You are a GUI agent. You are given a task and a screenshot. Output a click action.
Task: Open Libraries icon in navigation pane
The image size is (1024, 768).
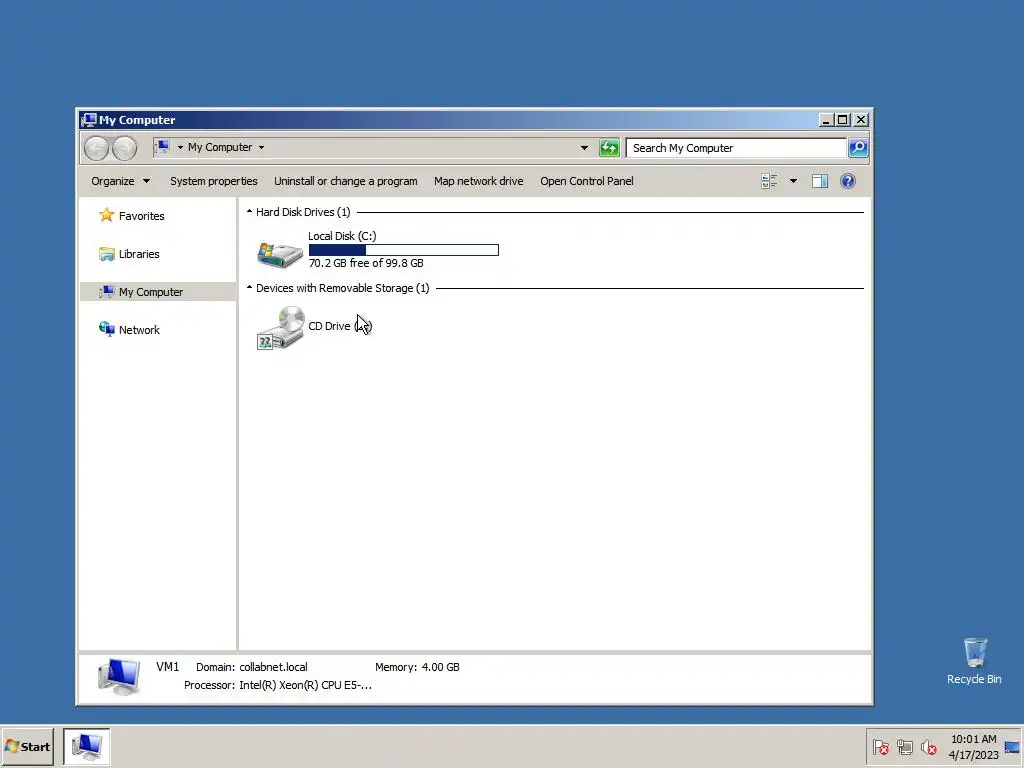(106, 253)
